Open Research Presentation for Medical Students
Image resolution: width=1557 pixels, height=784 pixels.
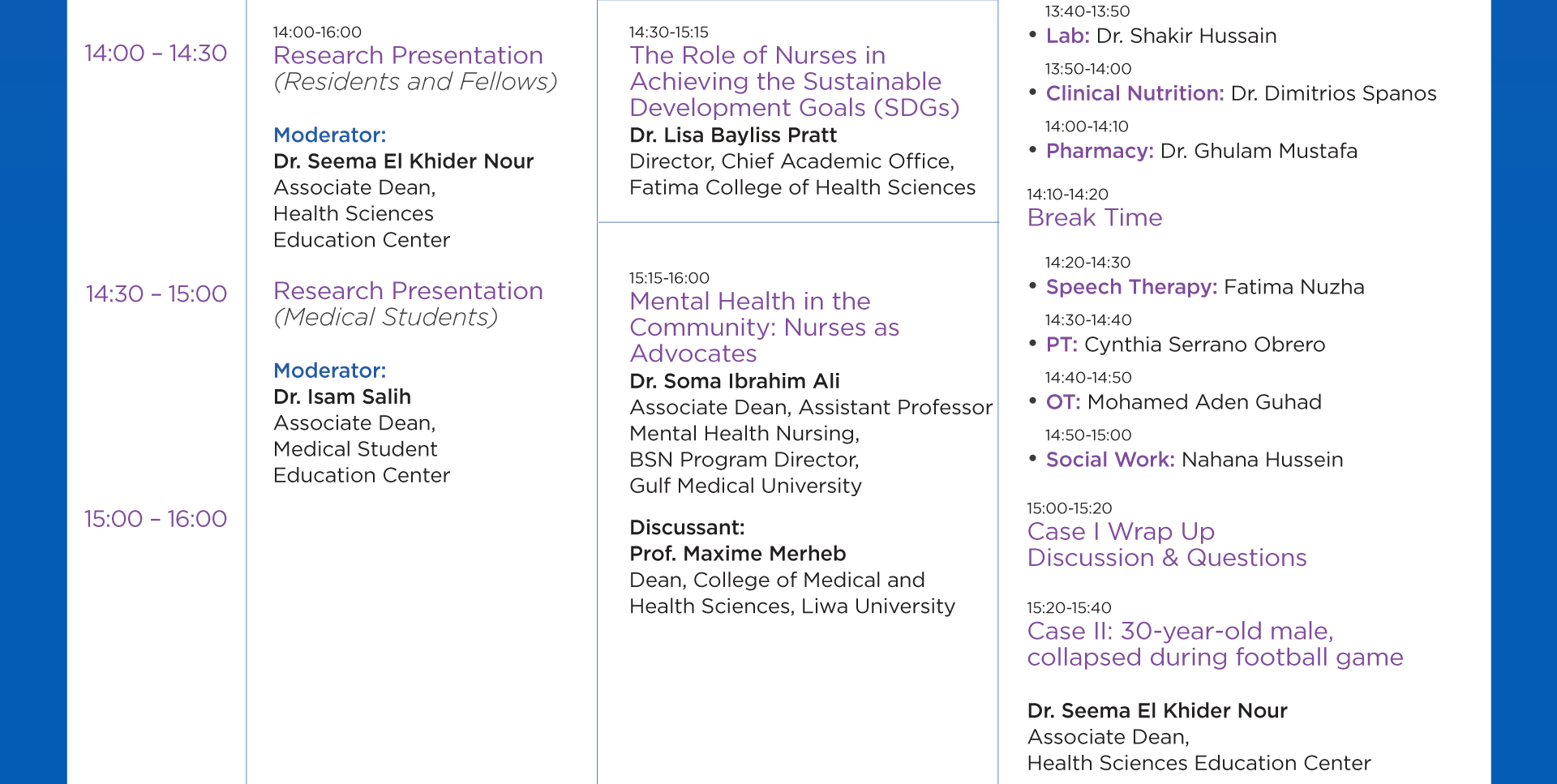[x=408, y=292]
